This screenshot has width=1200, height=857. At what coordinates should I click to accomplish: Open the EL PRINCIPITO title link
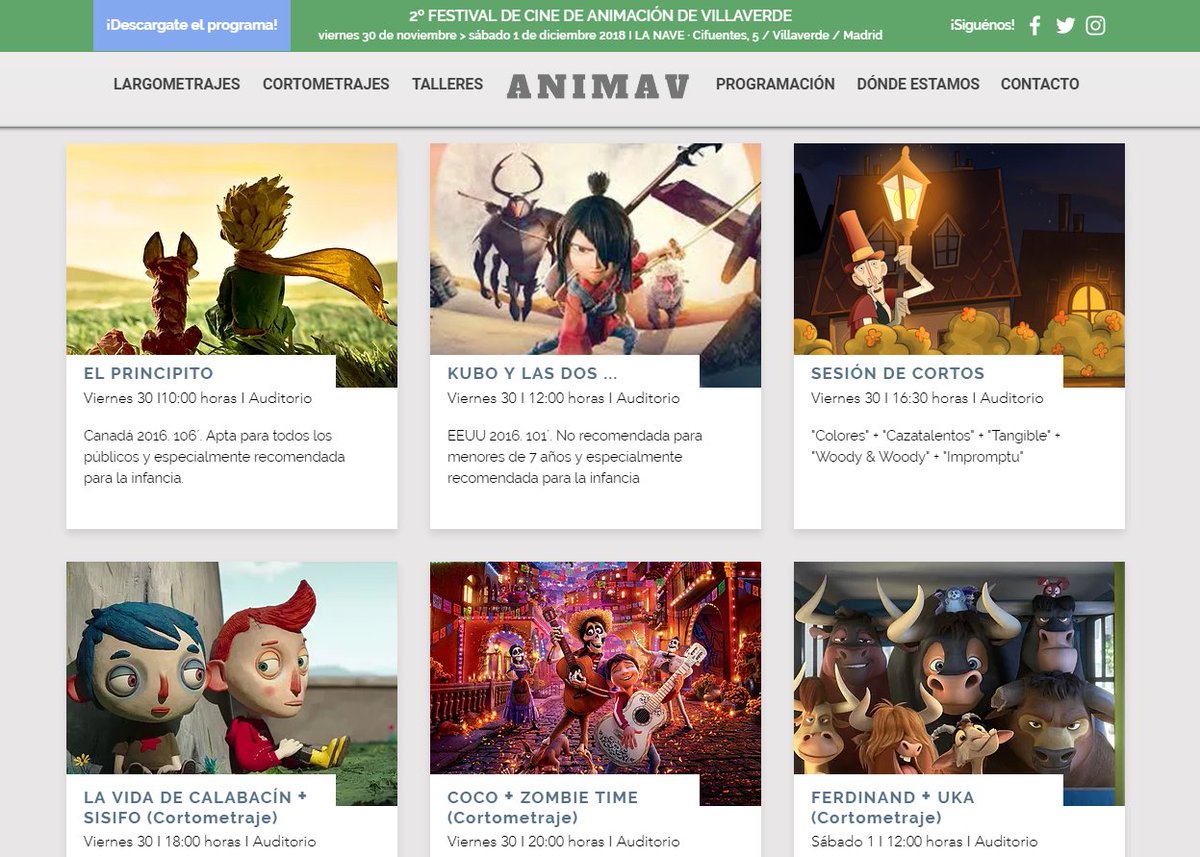point(149,373)
